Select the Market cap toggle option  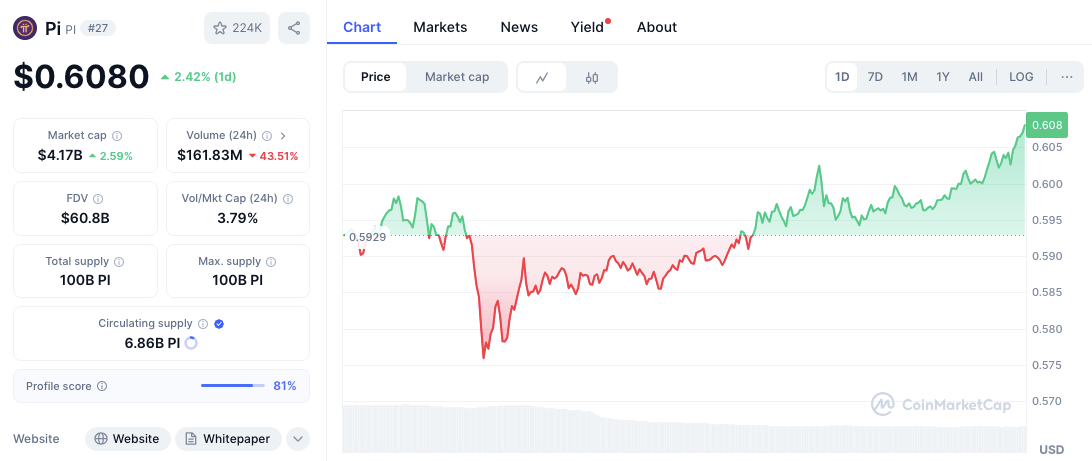[x=457, y=77]
